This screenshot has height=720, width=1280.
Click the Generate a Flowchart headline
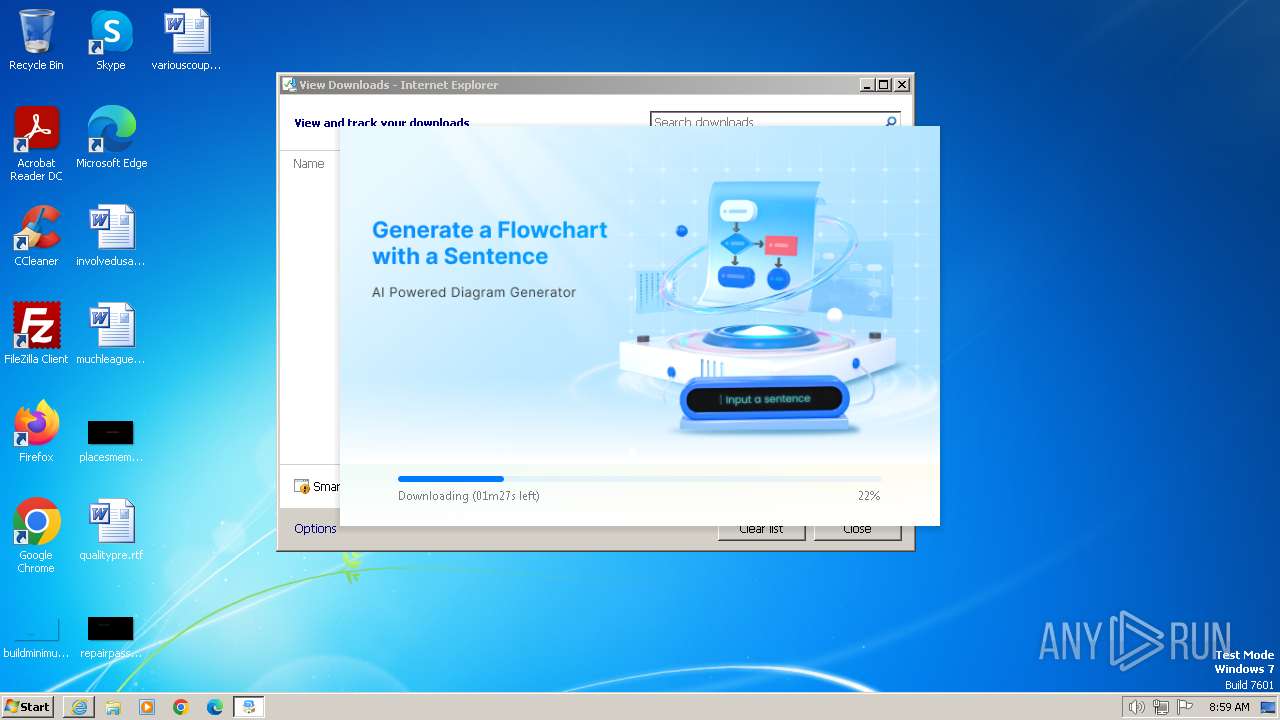pyautogui.click(x=490, y=243)
